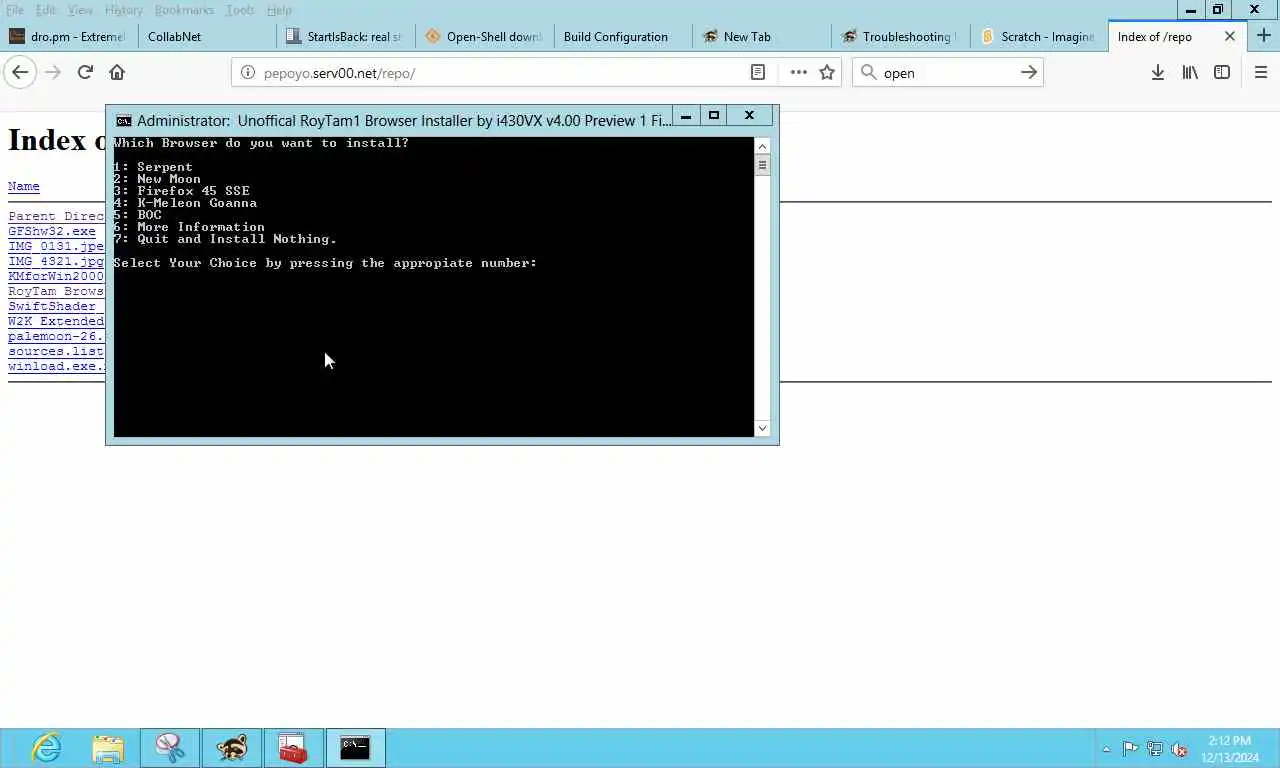
Task: Switch to the Build Configuration tab
Action: 623,36
